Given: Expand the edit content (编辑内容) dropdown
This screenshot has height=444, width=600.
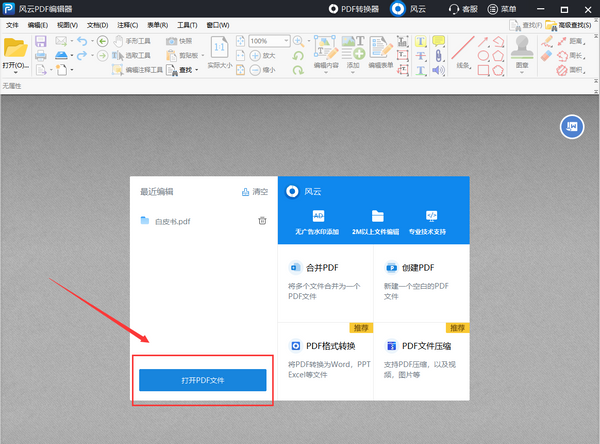Looking at the screenshot, I should [326, 72].
